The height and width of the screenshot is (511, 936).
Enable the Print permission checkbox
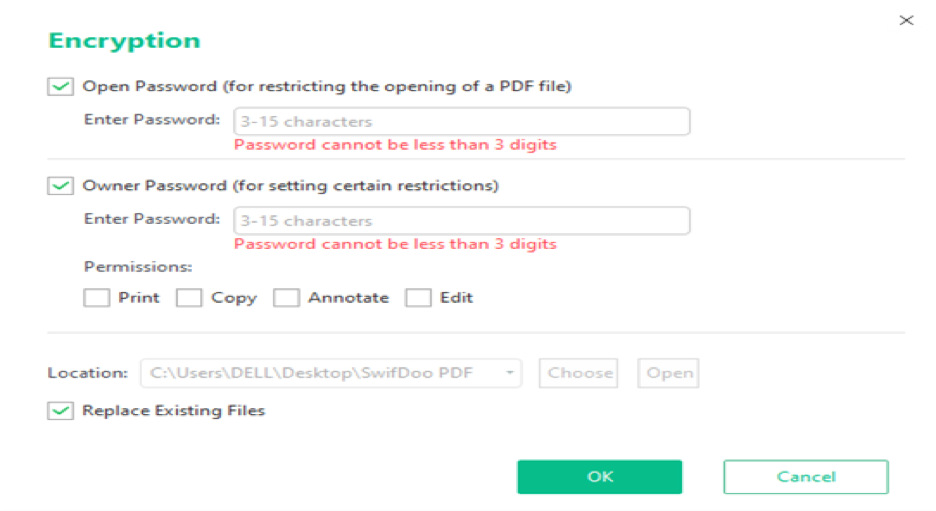click(x=97, y=298)
